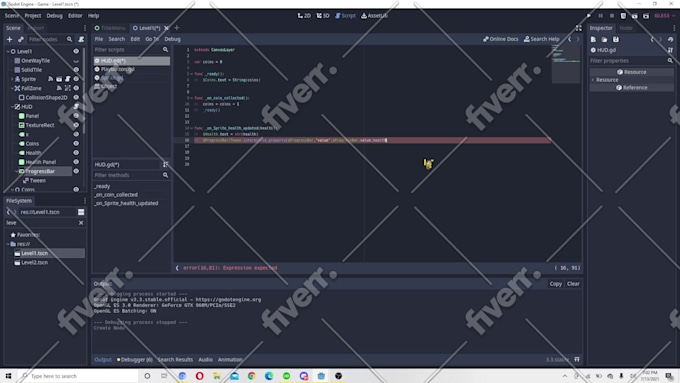The image size is (680, 383).
Task: Play the edited scene icon
Action: (634, 16)
